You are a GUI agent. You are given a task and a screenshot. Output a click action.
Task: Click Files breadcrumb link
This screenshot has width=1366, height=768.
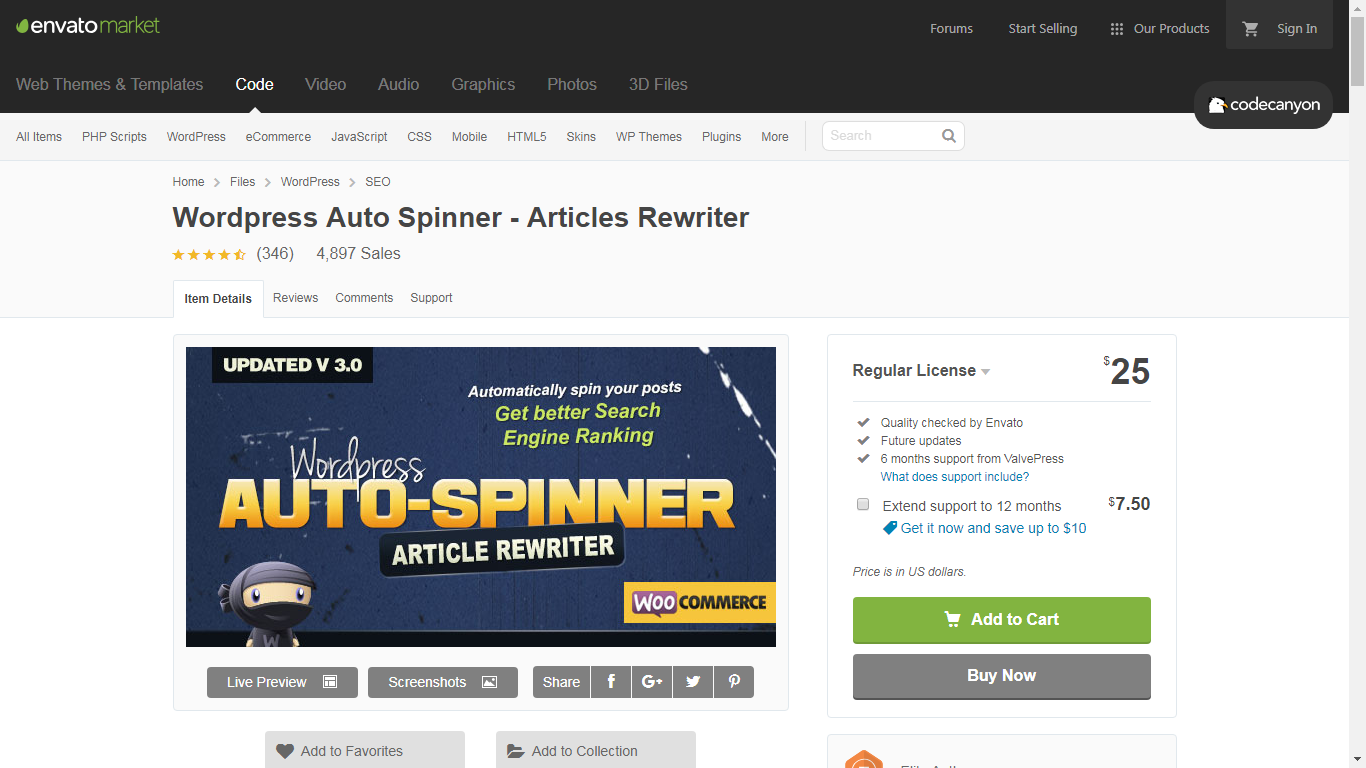click(x=242, y=182)
